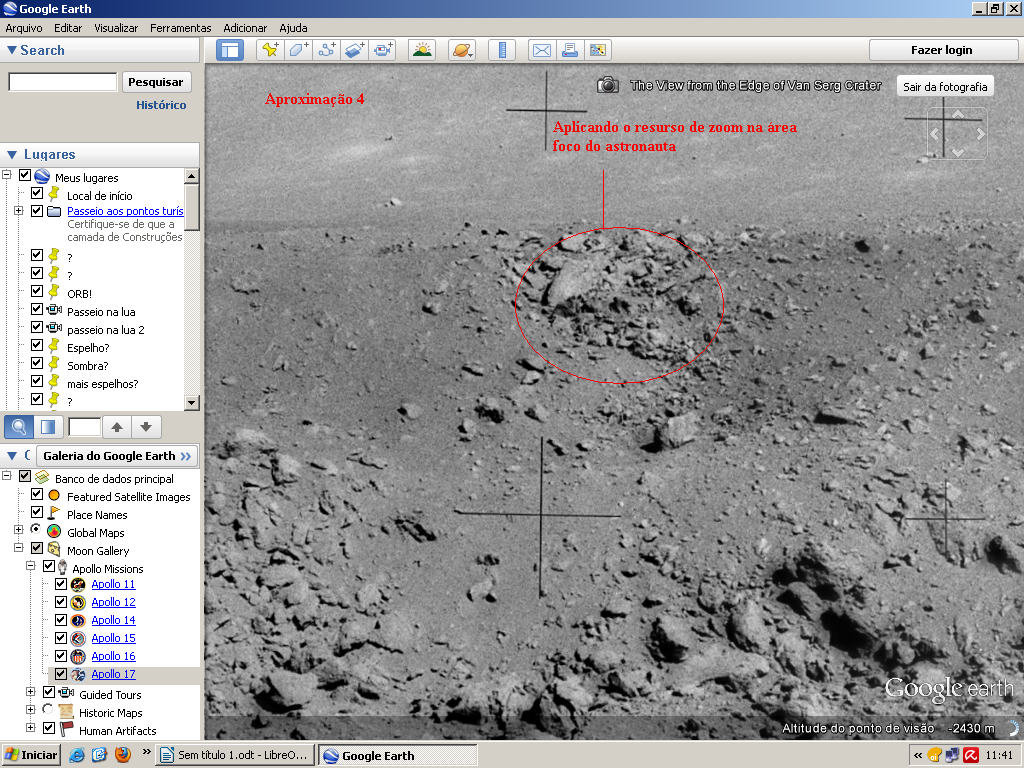Switch to Sem título 1.odt LibreOffice window
Screen dimensions: 1024x768
tap(235, 755)
